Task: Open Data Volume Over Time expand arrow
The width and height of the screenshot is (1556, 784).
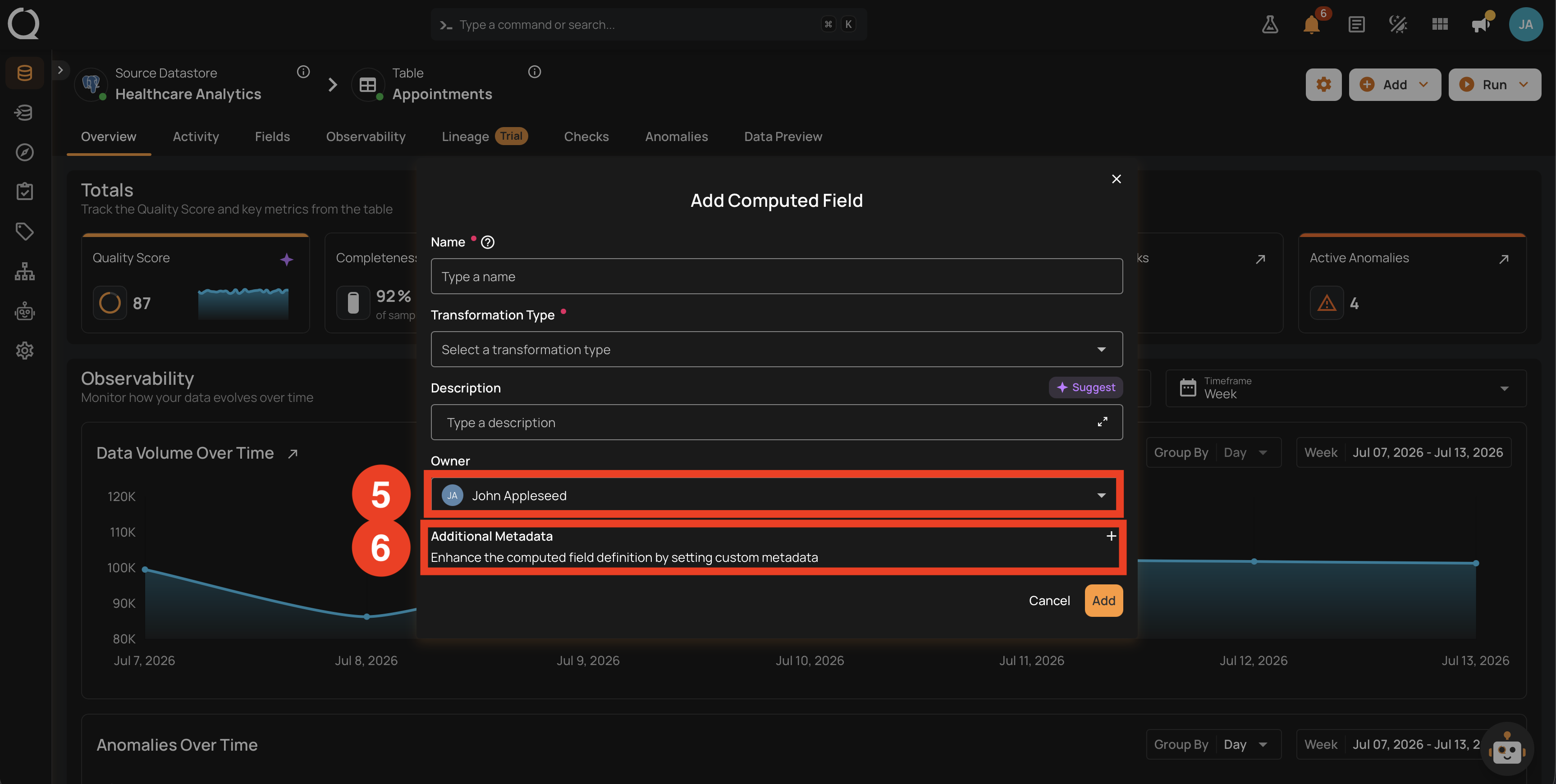Action: [293, 454]
